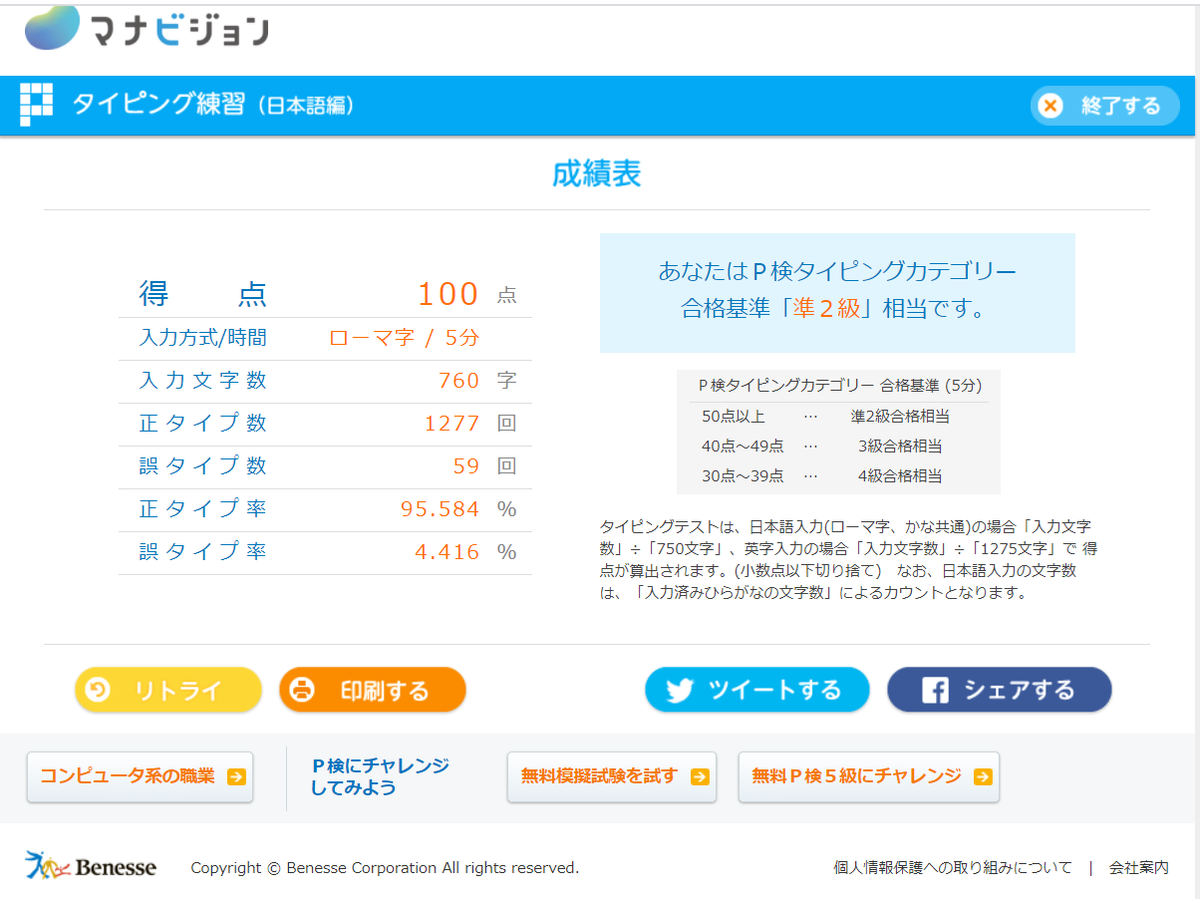Viewport: 1200px width, 899px height.
Task: Click the 入力文字数 label
Action: point(203,381)
